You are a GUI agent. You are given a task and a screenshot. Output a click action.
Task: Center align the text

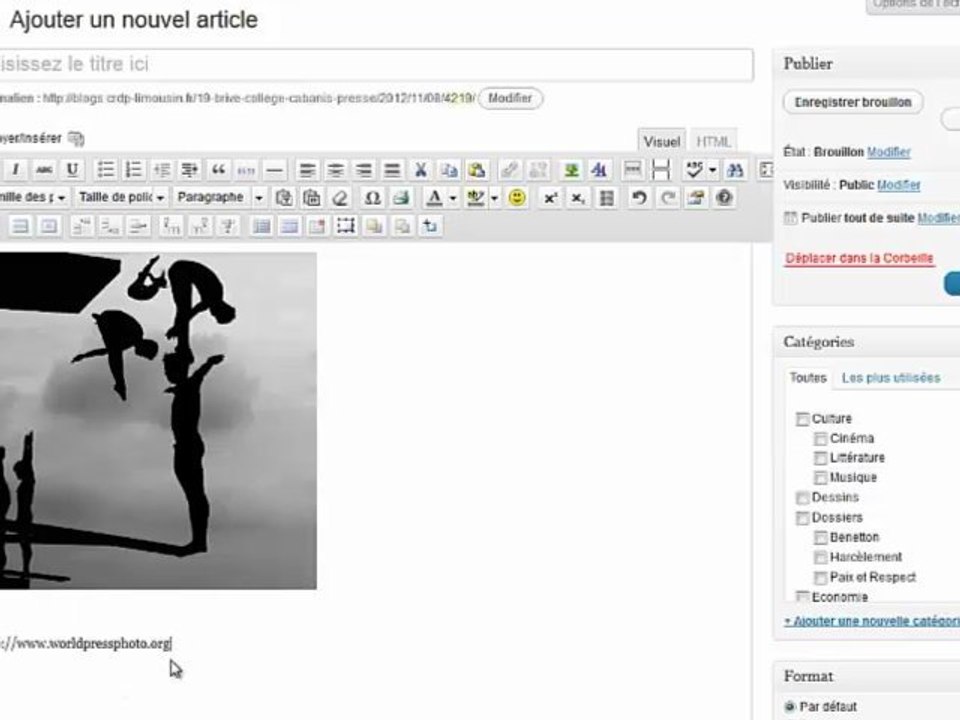point(336,170)
